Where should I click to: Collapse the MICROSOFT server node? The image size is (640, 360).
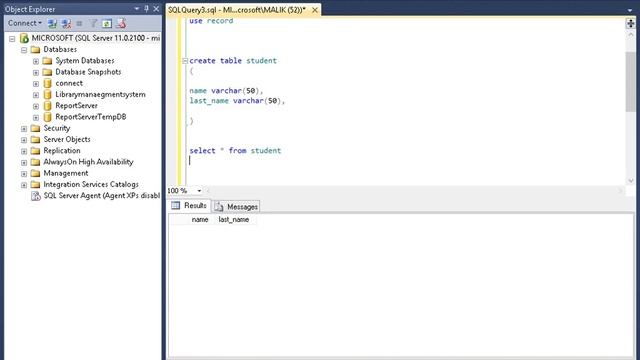pyautogui.click(x=12, y=39)
